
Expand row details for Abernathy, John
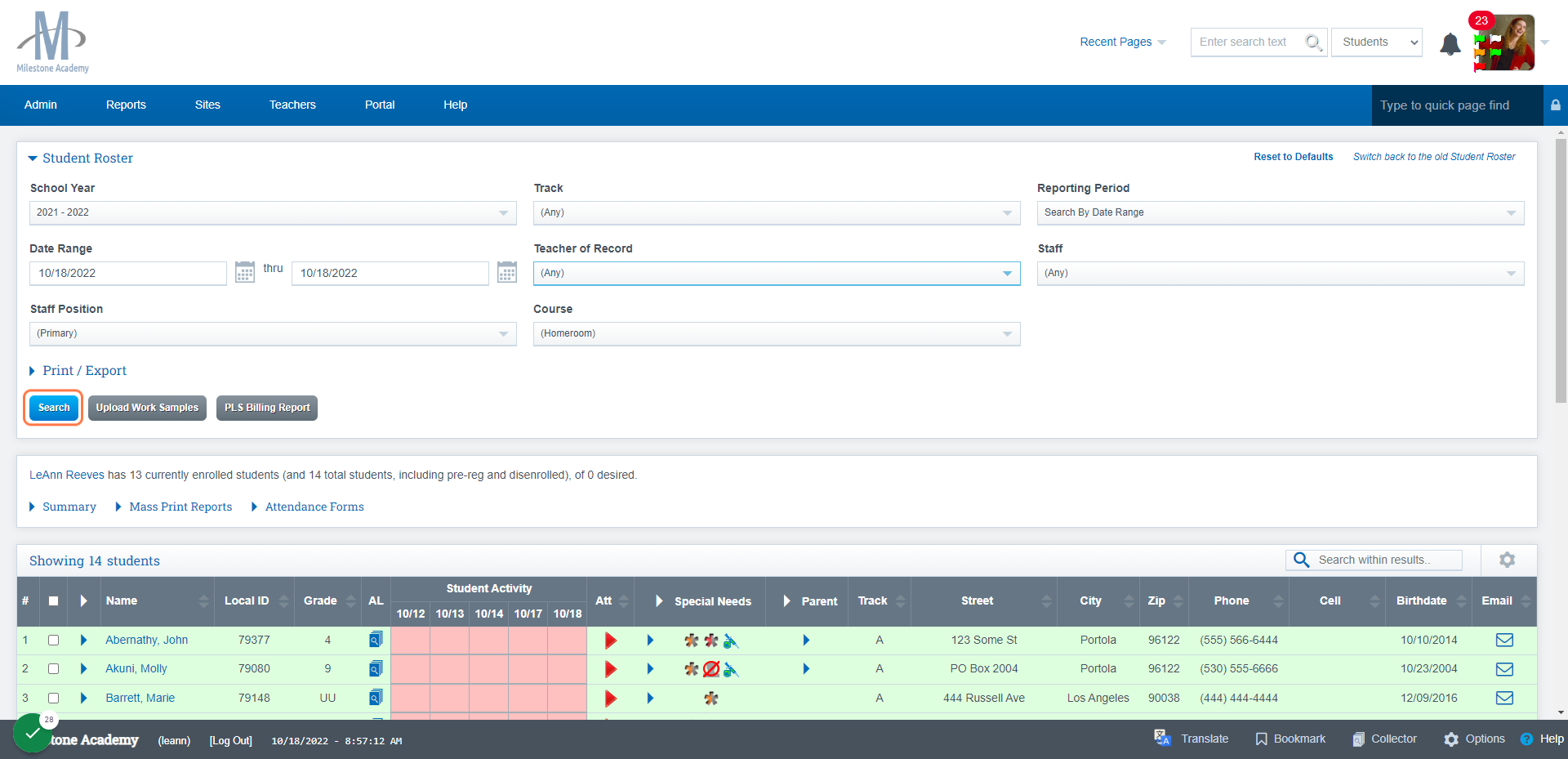point(83,640)
